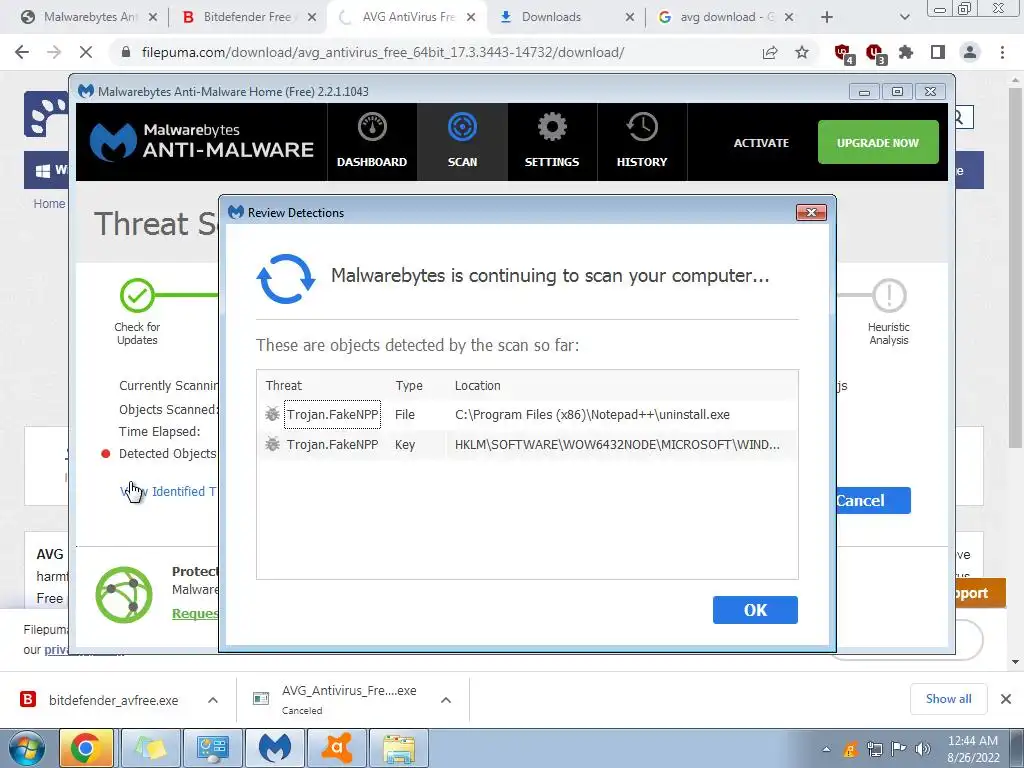
Task: Open the Windows Start menu
Action: coord(27,748)
